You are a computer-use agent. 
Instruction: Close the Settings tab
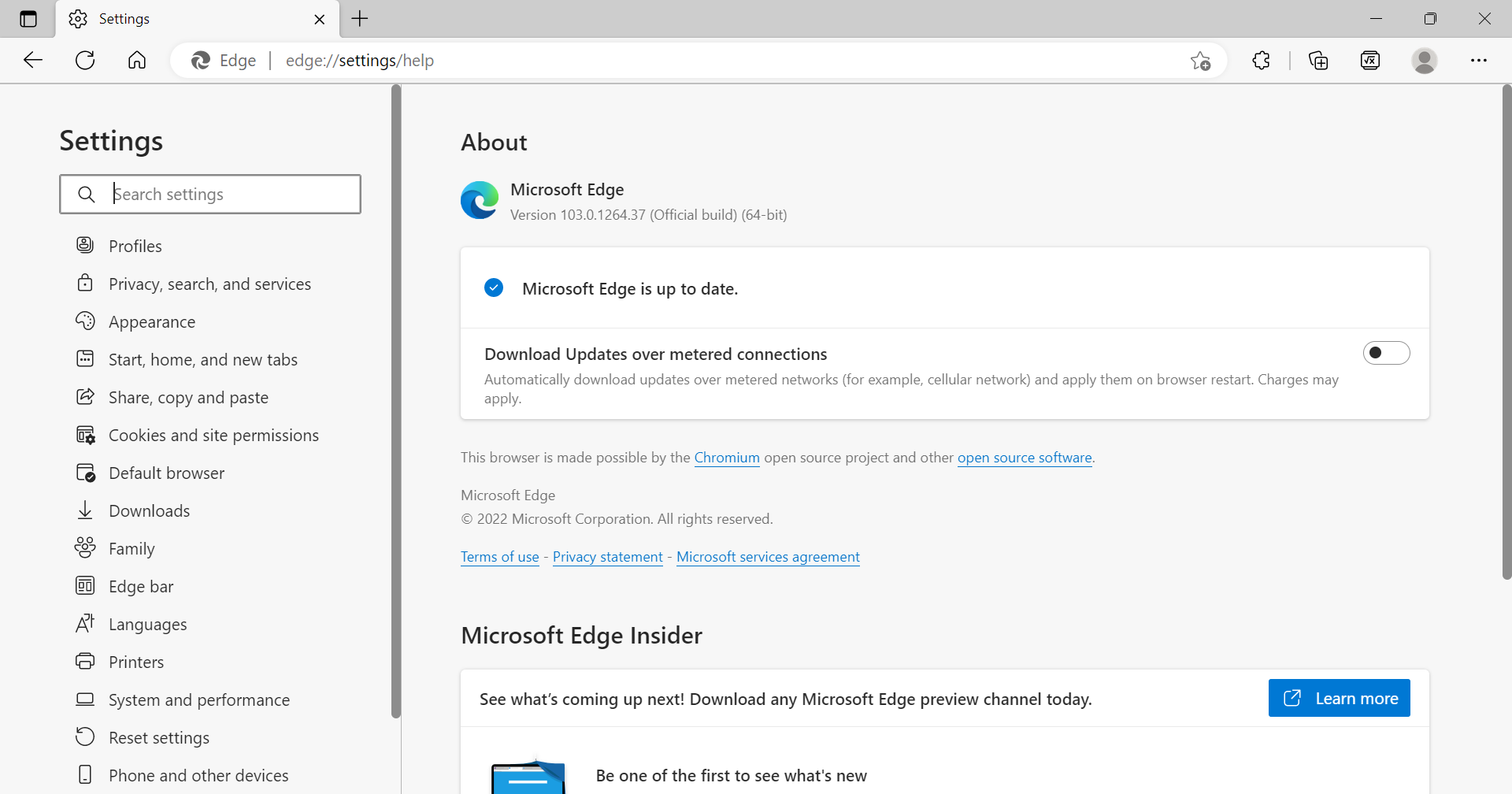(320, 19)
